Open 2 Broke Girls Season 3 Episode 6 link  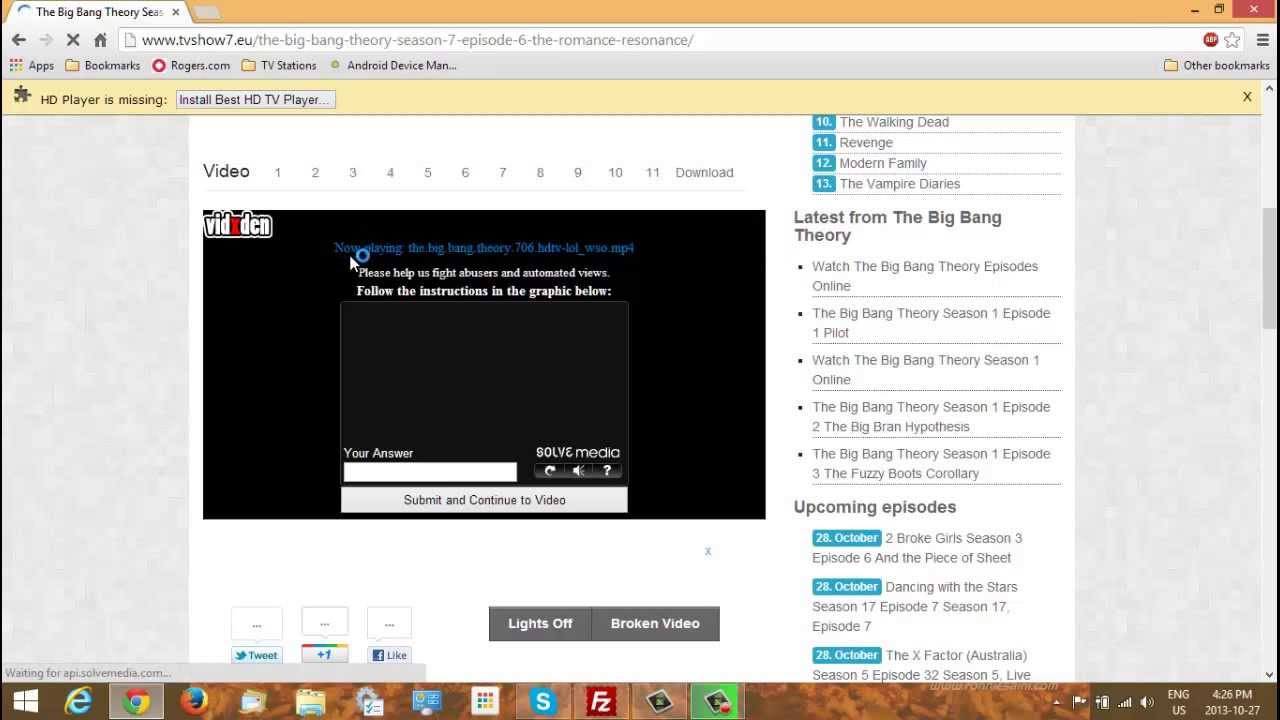917,548
